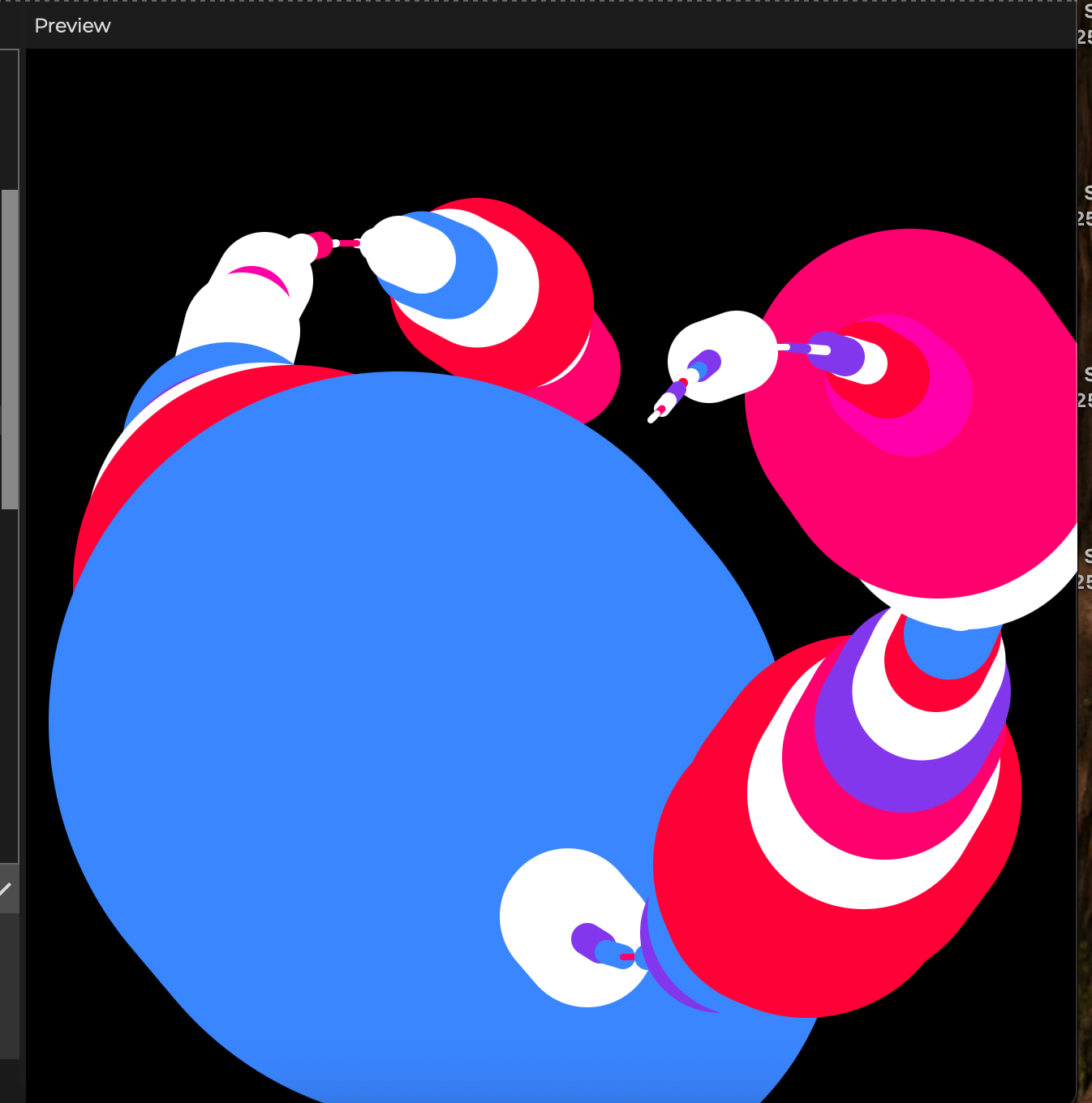Click the gray vertical scrollbar thumb
This screenshot has height=1103, width=1092.
click(x=10, y=349)
